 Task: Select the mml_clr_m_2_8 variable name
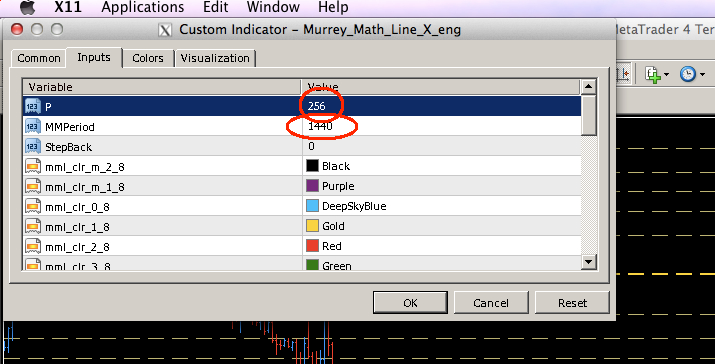pyautogui.click(x=84, y=167)
